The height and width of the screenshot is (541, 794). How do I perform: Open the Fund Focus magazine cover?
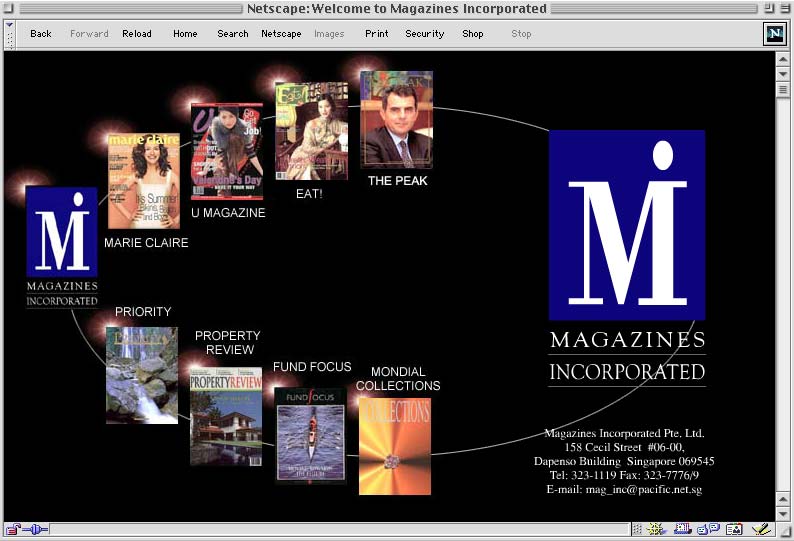(x=310, y=436)
